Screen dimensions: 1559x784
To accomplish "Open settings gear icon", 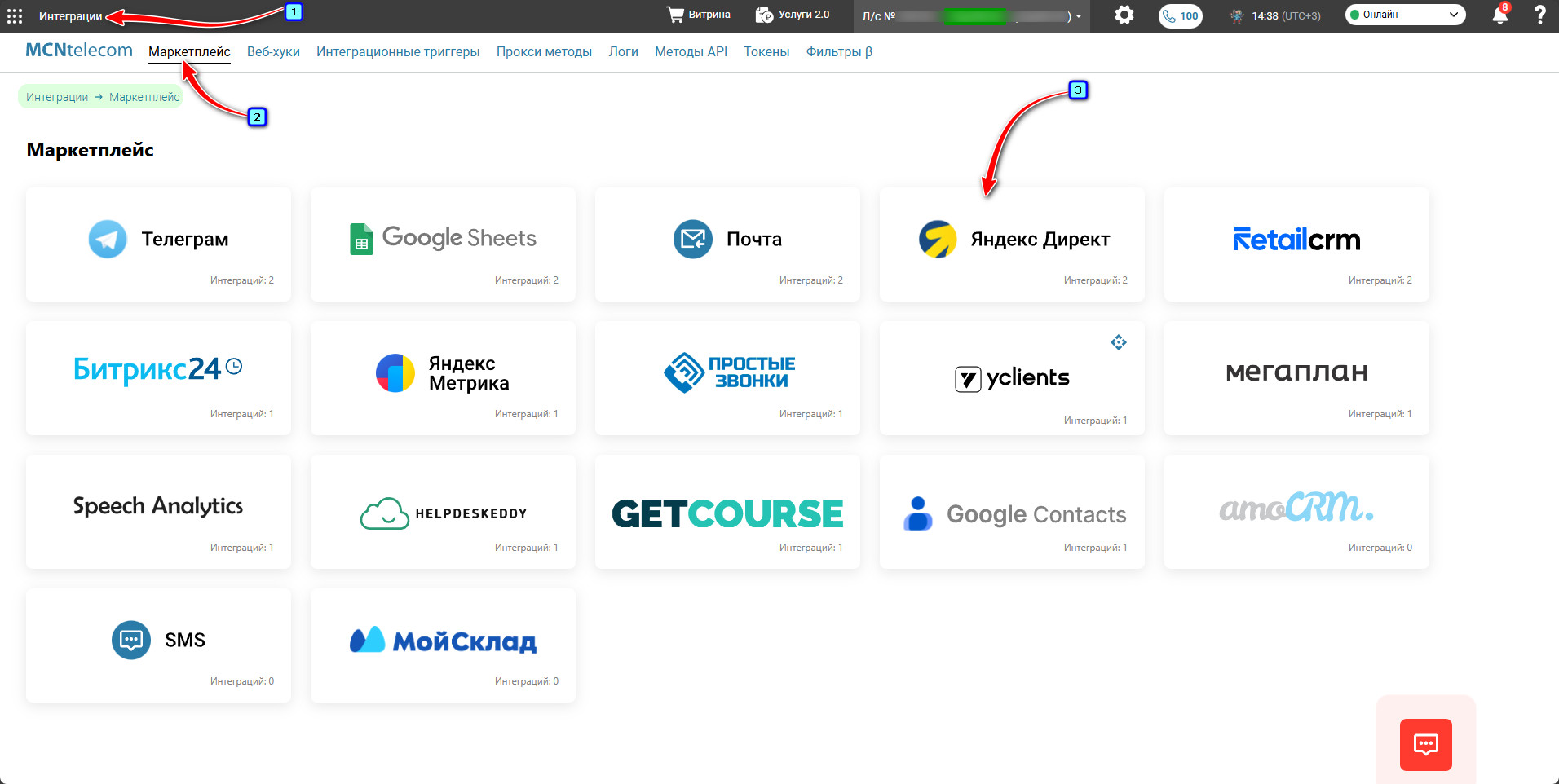I will (1124, 15).
